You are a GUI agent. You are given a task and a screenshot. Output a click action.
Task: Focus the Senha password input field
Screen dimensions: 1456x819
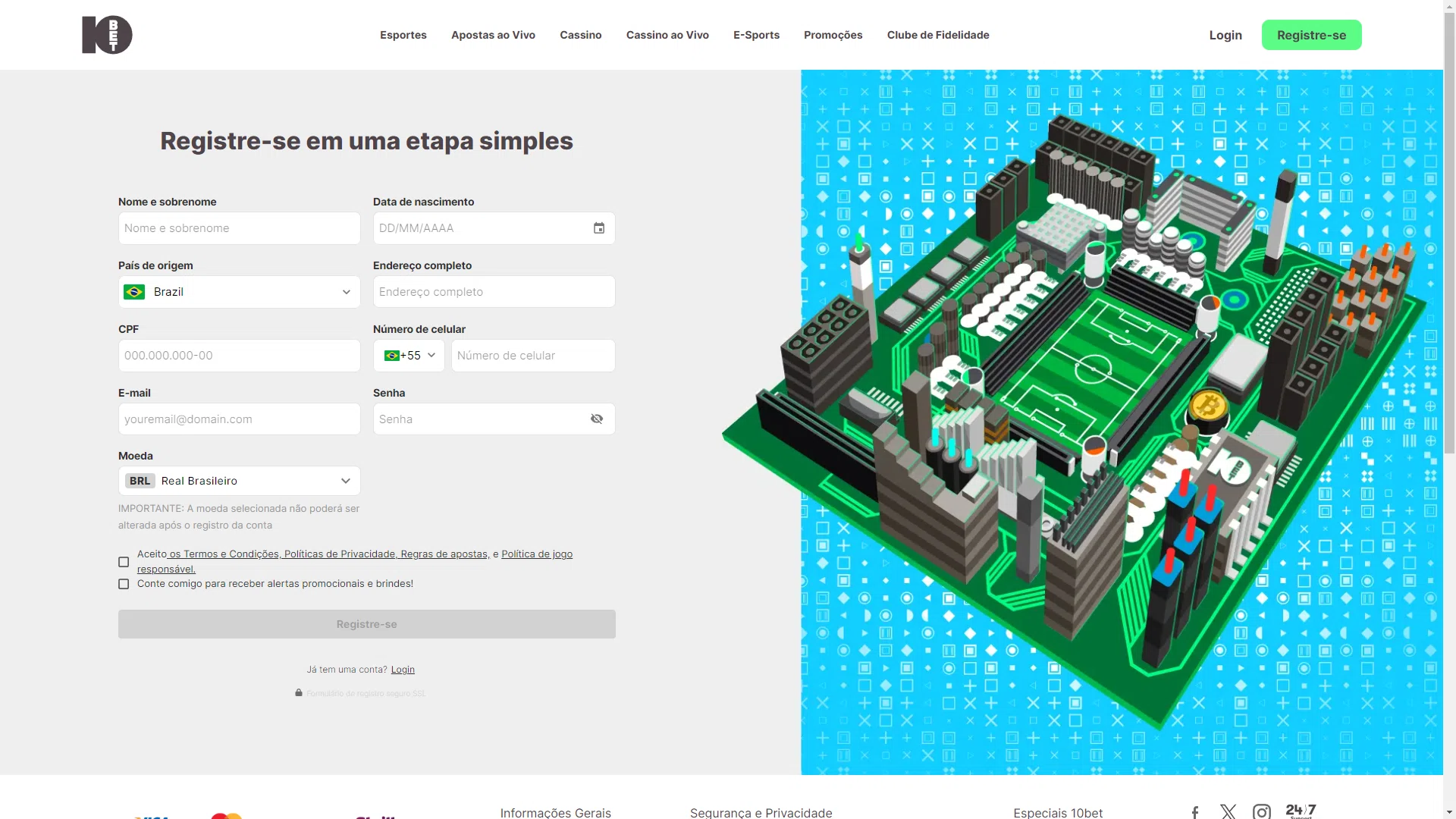(494, 419)
